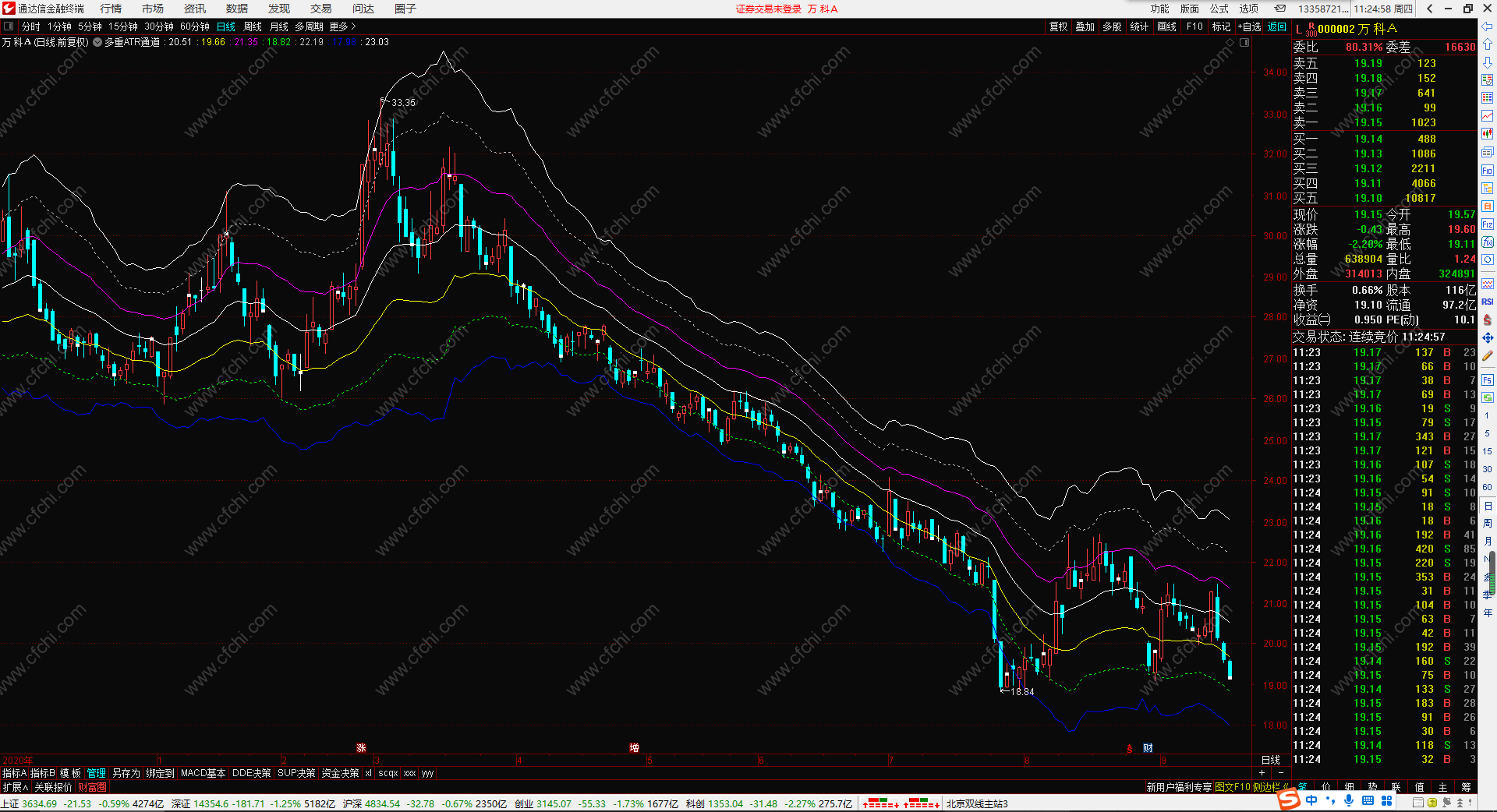Image resolution: width=1497 pixels, height=812 pixels.
Task: Switch sidebar period to 30 minutes
Action: tap(1487, 469)
